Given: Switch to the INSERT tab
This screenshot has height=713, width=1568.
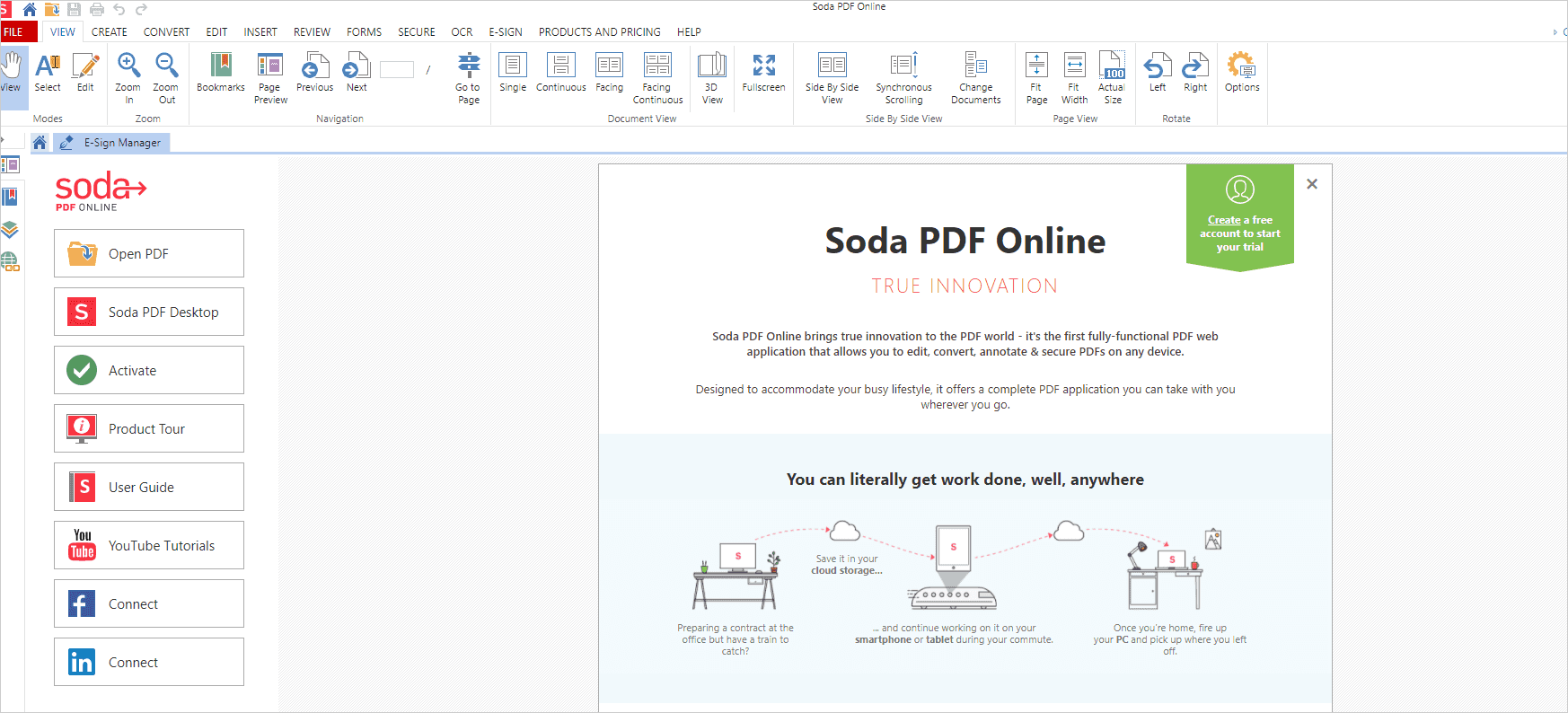Looking at the screenshot, I should (260, 31).
